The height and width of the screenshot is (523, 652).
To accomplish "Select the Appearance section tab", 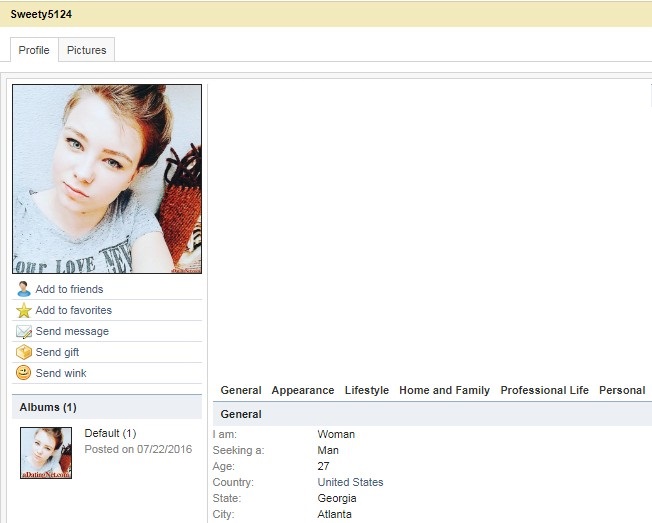I will tap(303, 390).
